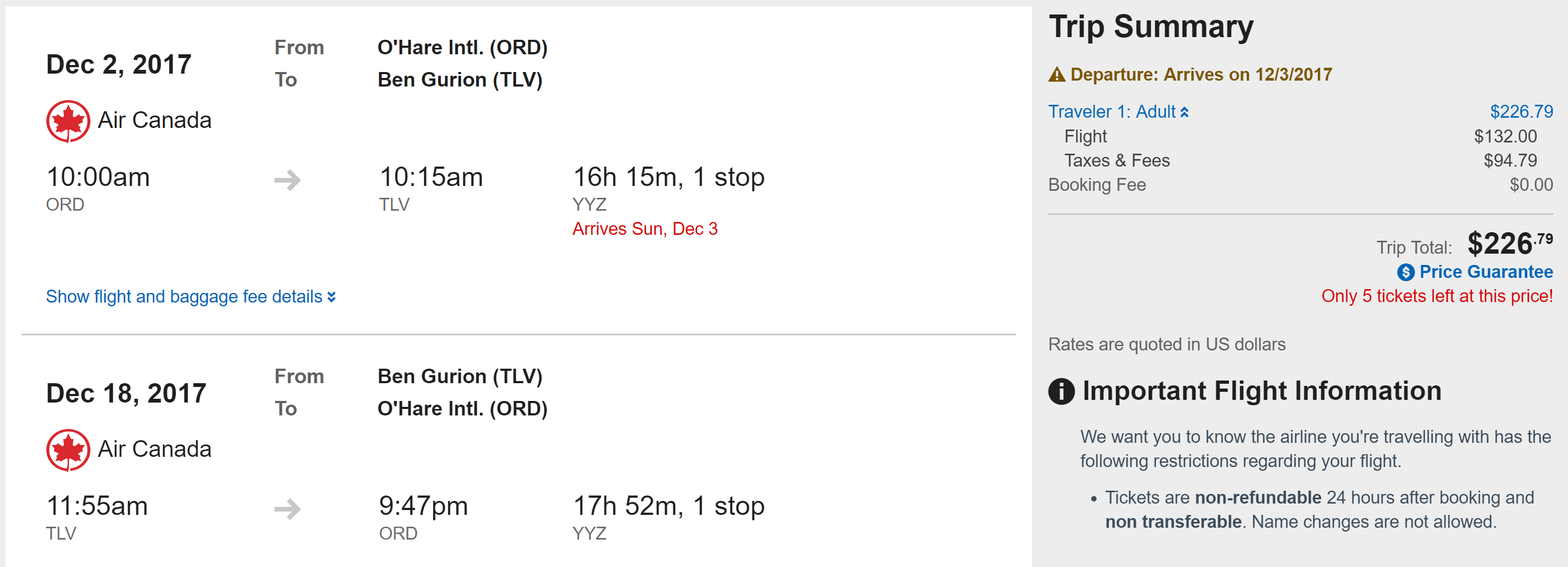Click the double chevron beside Traveler 1

pyautogui.click(x=1185, y=112)
